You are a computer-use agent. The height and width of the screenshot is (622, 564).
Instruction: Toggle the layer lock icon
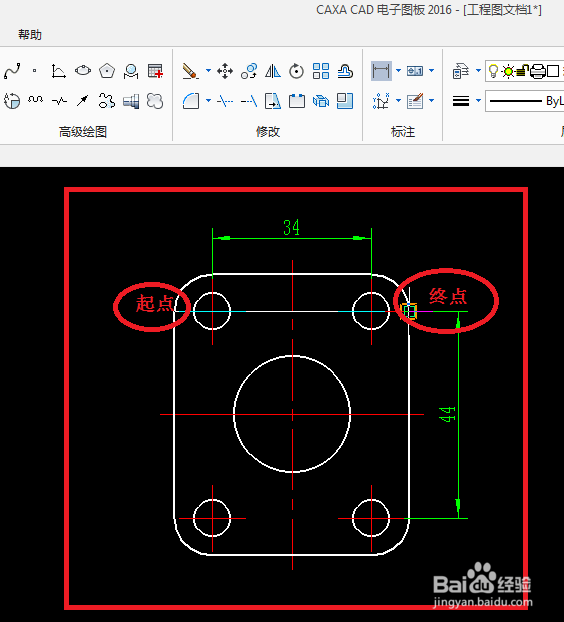pos(523,71)
